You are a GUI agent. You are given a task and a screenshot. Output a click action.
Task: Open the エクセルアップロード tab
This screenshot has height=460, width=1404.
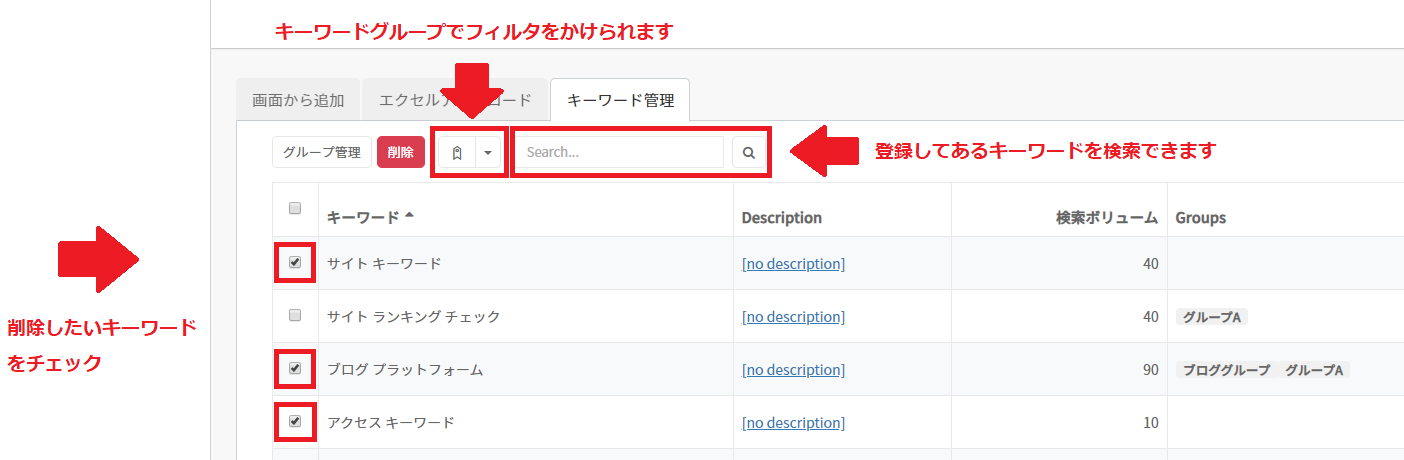point(455,100)
